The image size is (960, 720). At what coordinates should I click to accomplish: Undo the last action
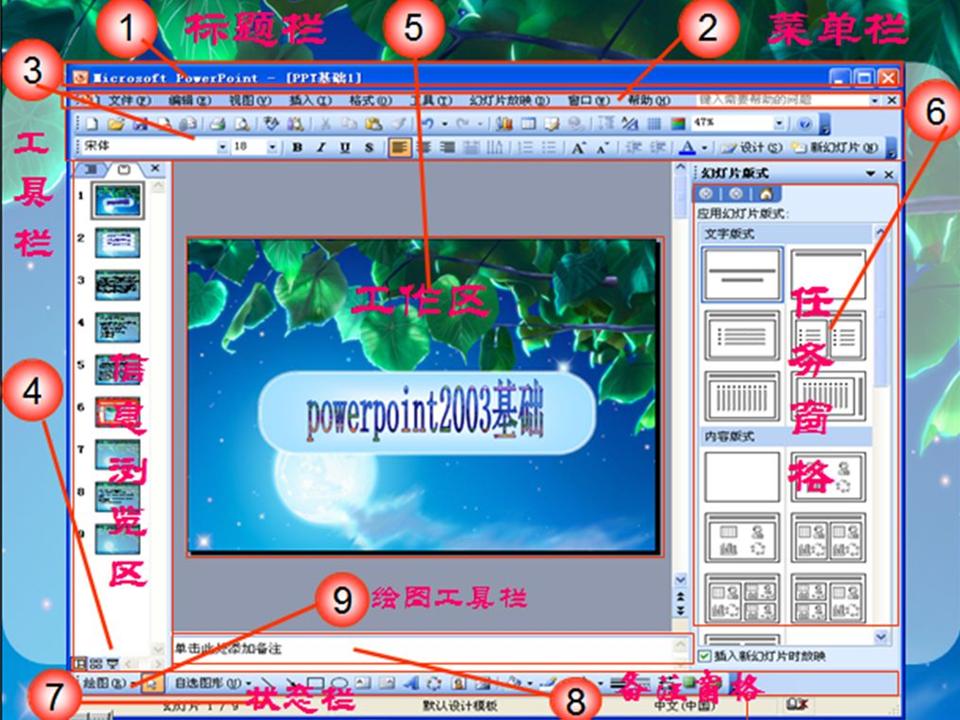pyautogui.click(x=427, y=124)
